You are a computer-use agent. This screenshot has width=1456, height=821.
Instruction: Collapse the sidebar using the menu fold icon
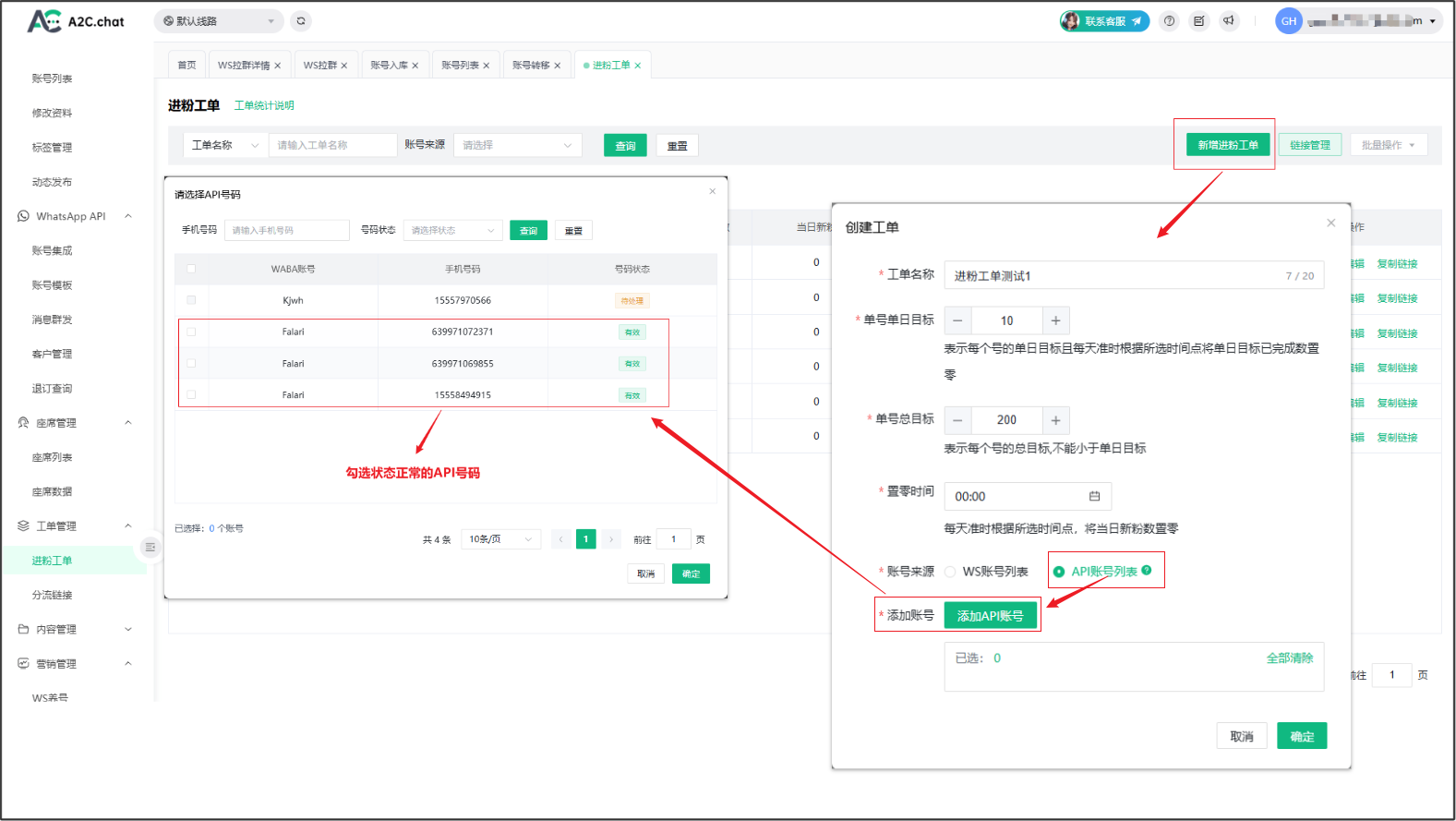[150, 548]
